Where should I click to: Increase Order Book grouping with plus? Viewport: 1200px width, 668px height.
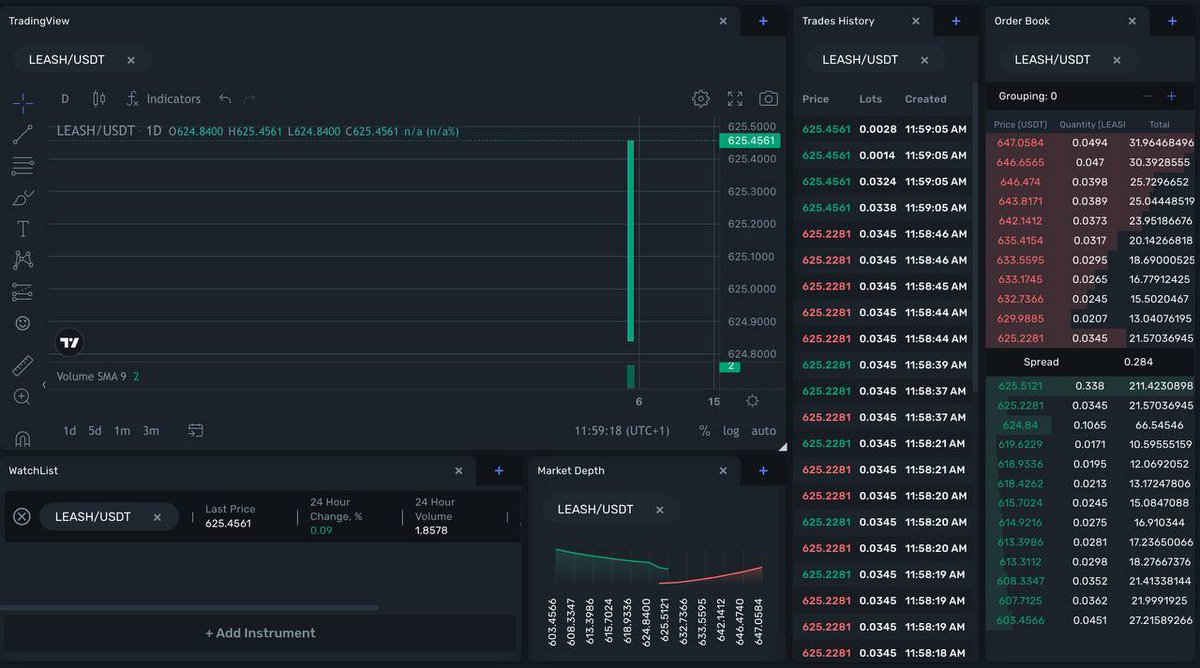pyautogui.click(x=1172, y=96)
